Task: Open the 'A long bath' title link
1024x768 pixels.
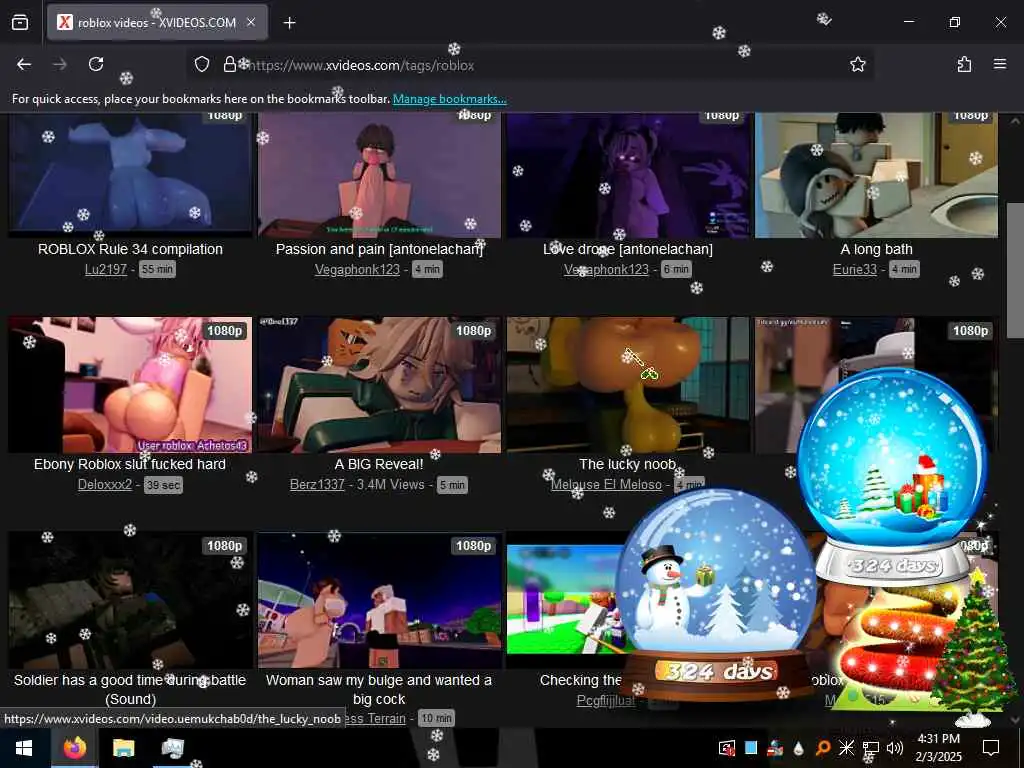Action: click(876, 249)
